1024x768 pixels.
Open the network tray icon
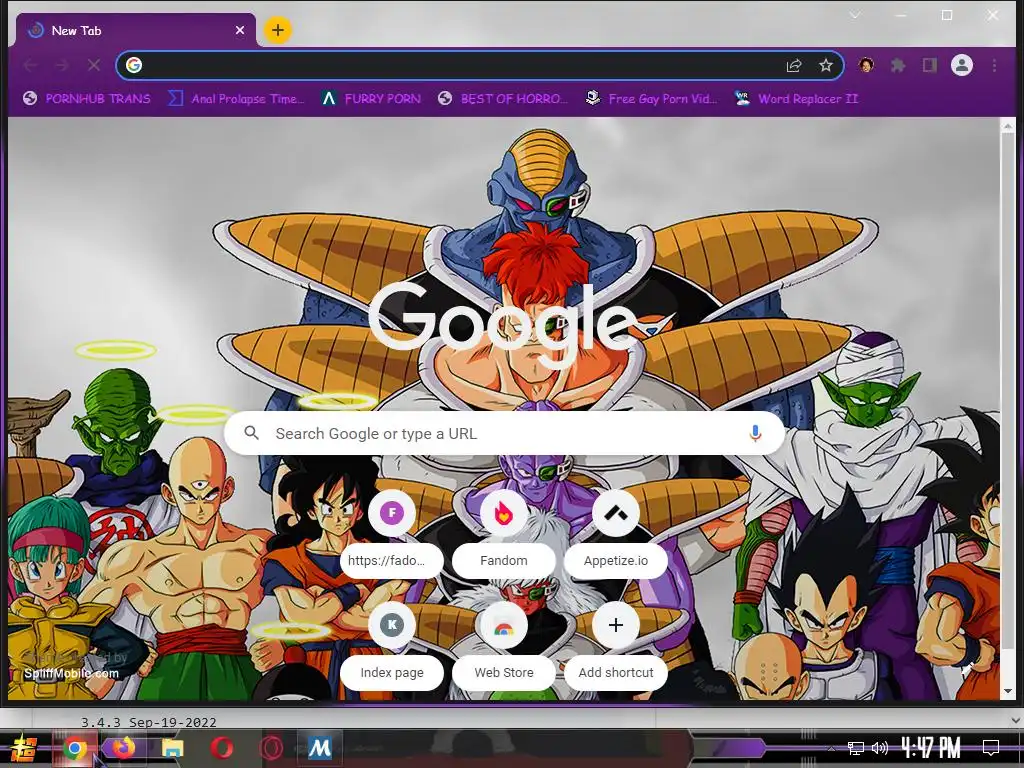856,748
